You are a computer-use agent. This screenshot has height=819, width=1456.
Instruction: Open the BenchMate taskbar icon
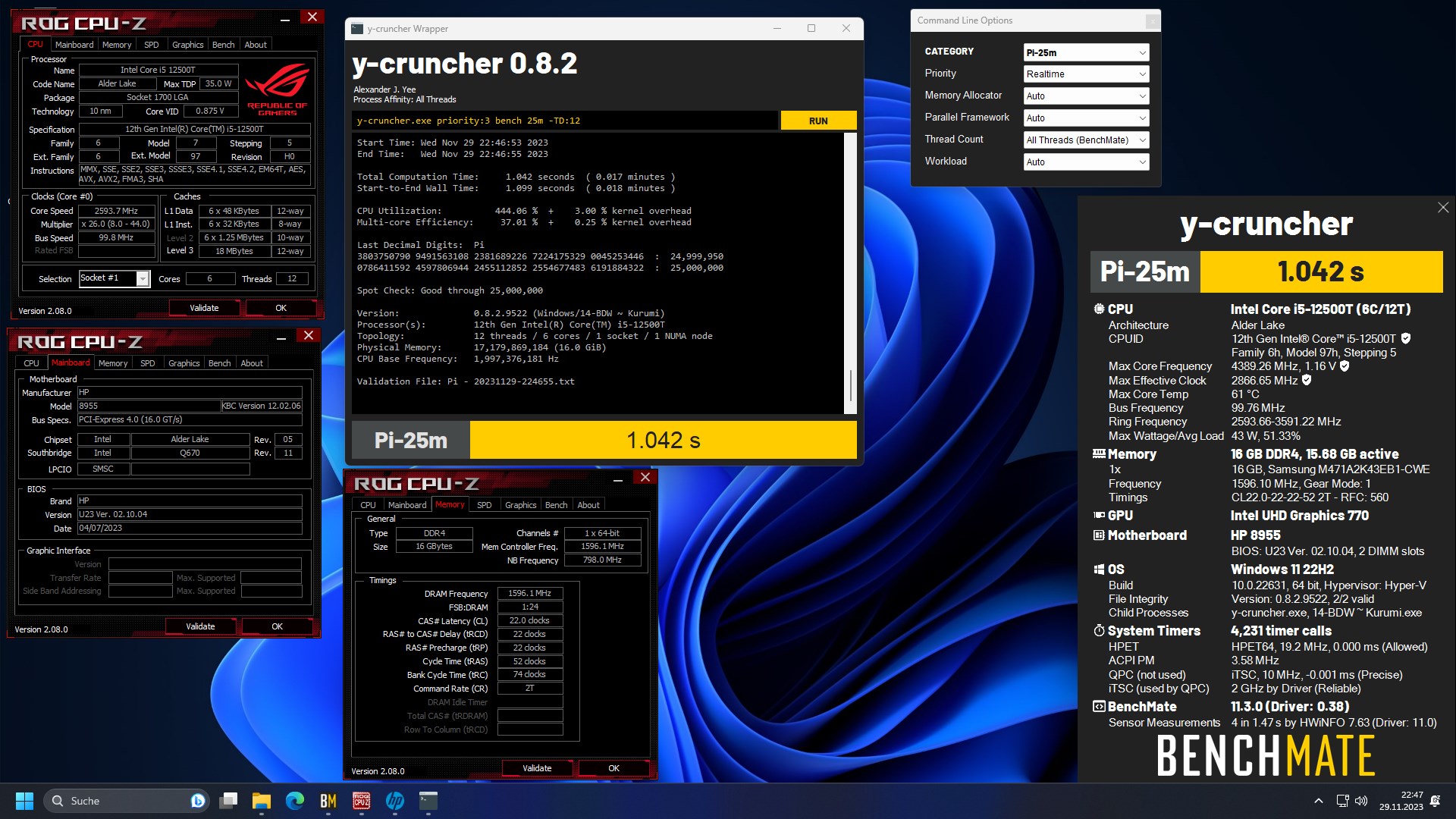(x=328, y=801)
